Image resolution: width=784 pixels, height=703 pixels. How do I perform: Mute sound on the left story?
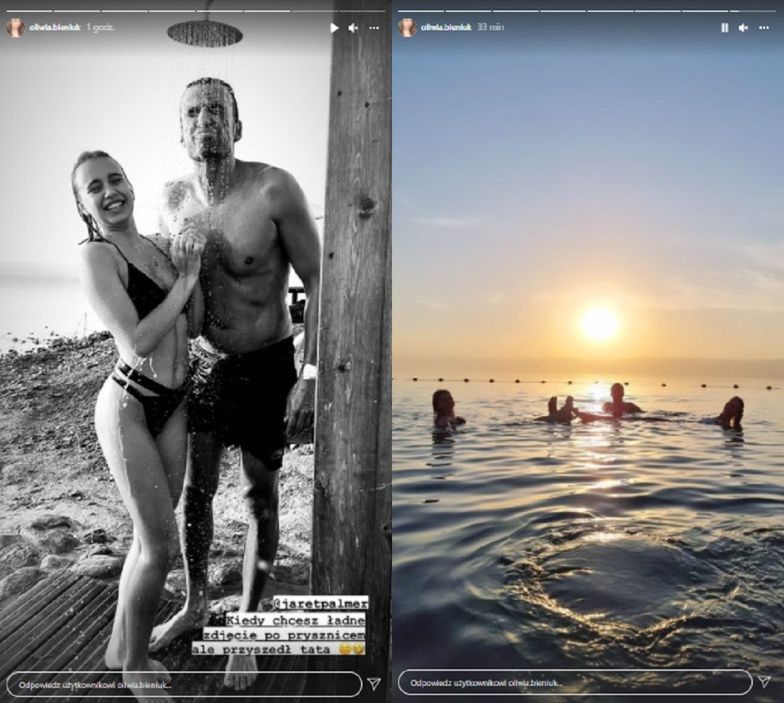353,28
